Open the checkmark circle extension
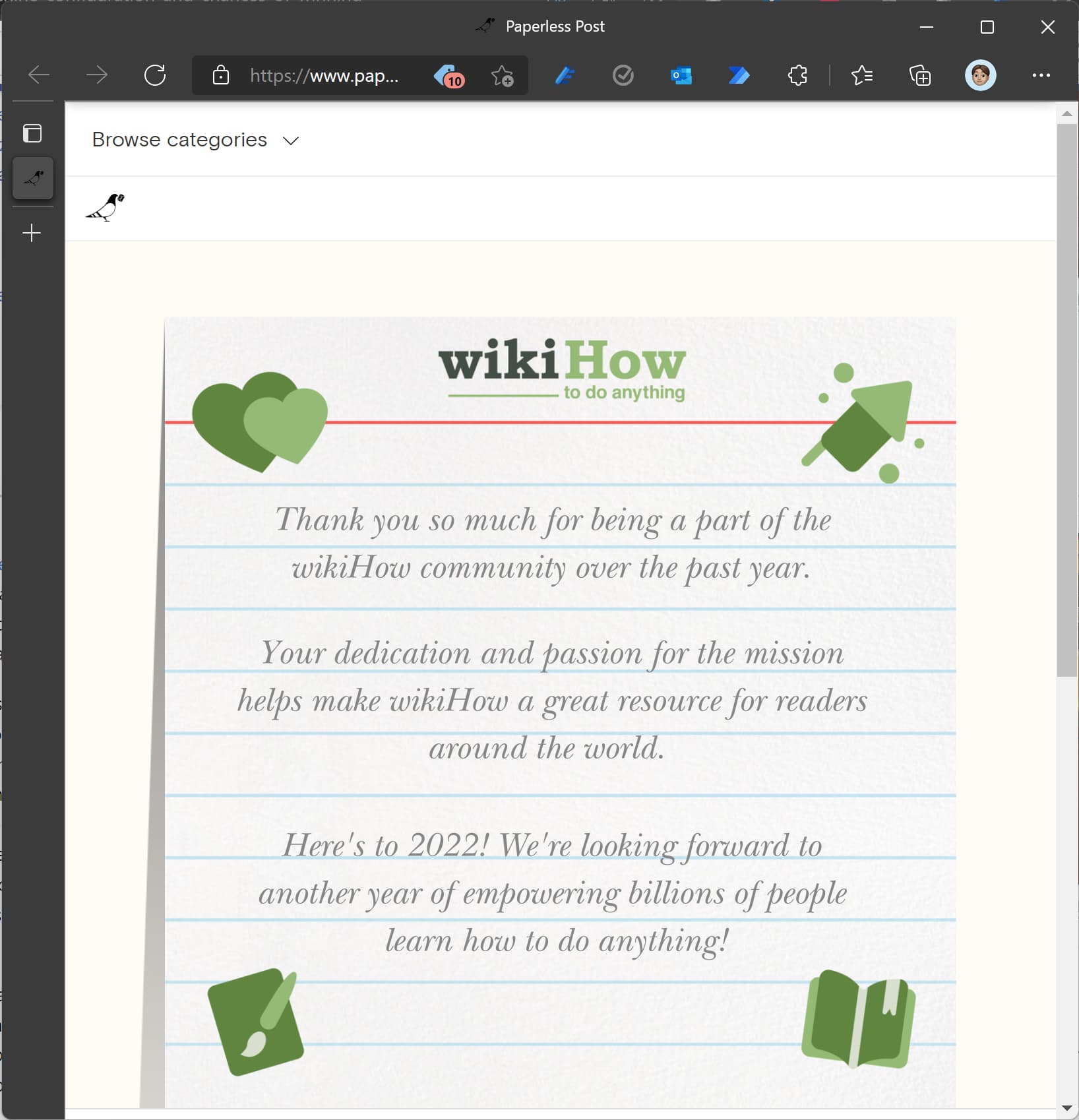 (x=623, y=76)
